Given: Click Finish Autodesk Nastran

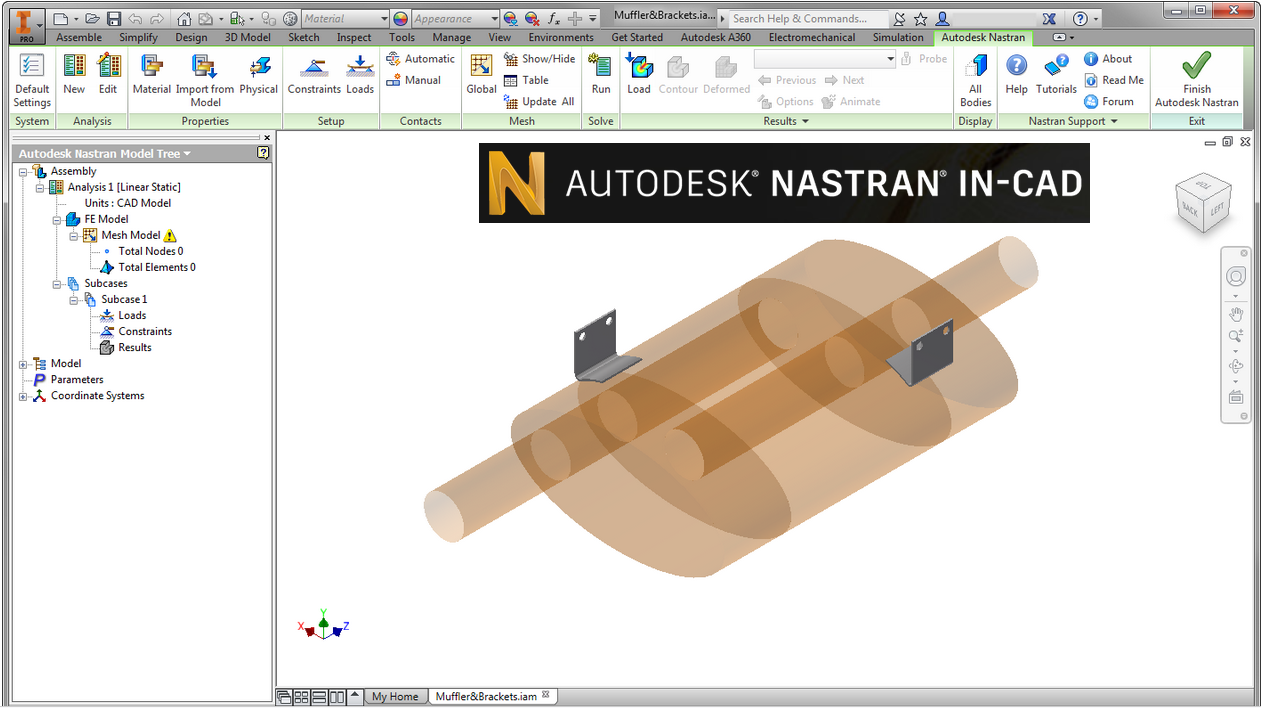Looking at the screenshot, I should pos(1197,80).
